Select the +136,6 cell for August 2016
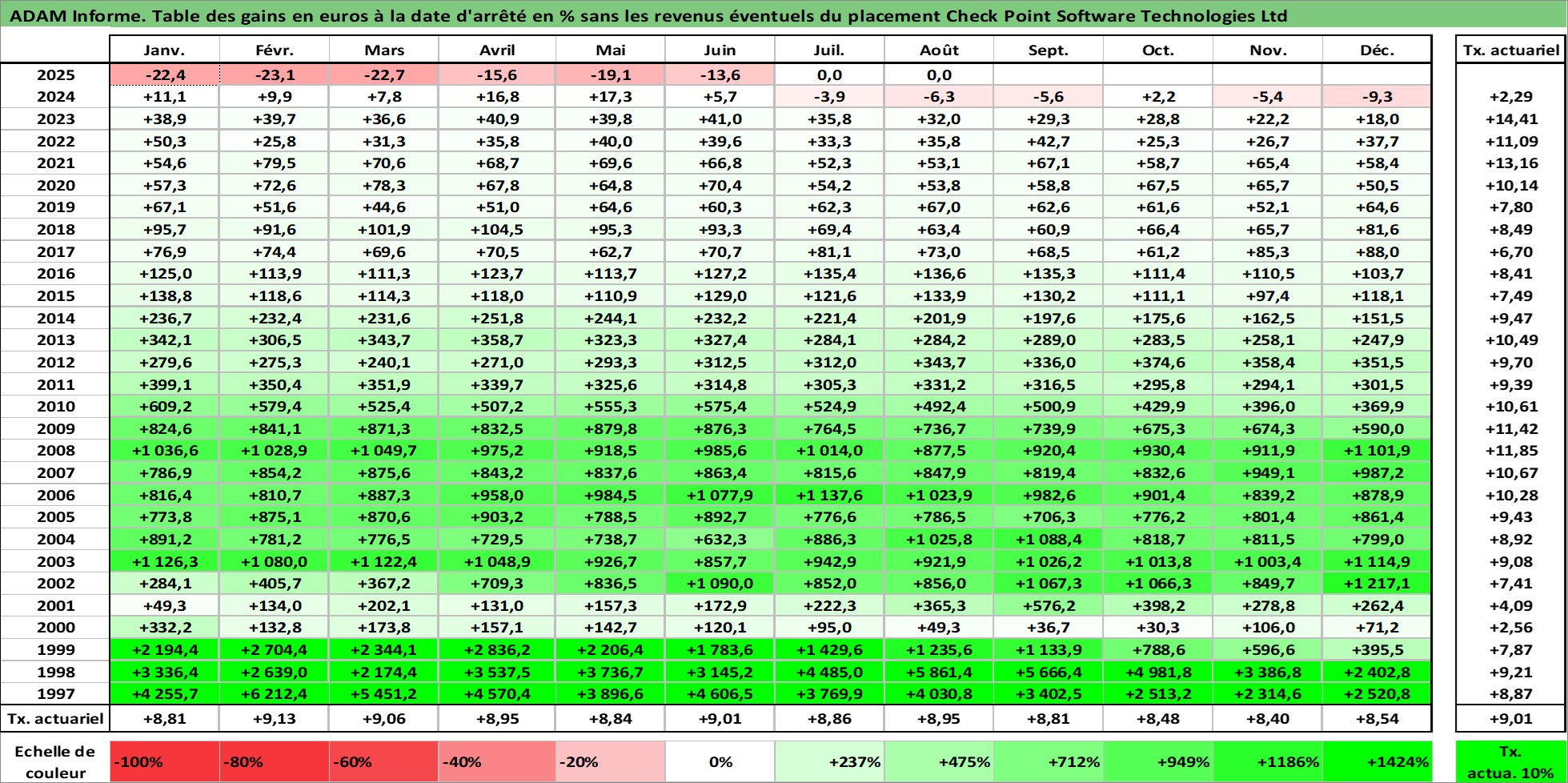The height and width of the screenshot is (783, 1568). coord(939,274)
